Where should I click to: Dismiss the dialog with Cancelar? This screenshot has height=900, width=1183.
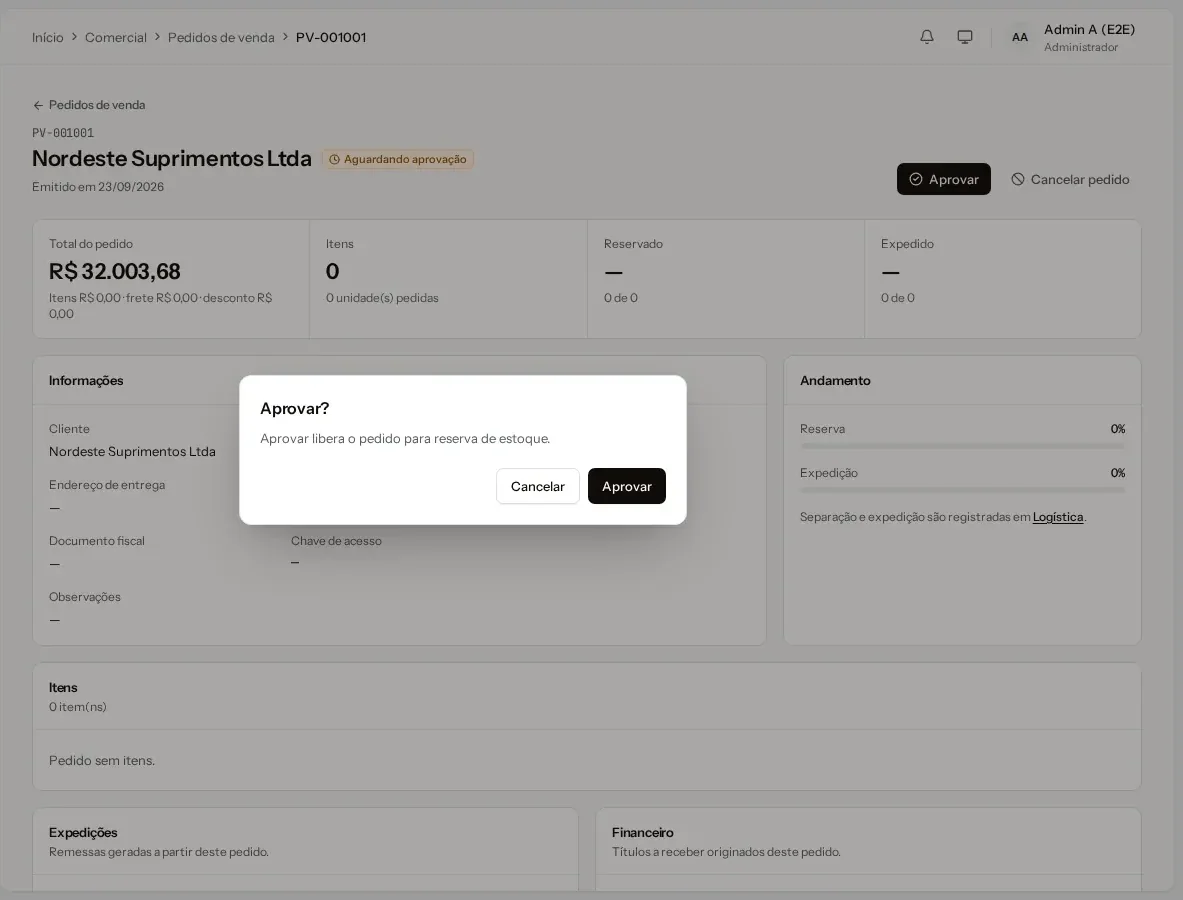[537, 486]
